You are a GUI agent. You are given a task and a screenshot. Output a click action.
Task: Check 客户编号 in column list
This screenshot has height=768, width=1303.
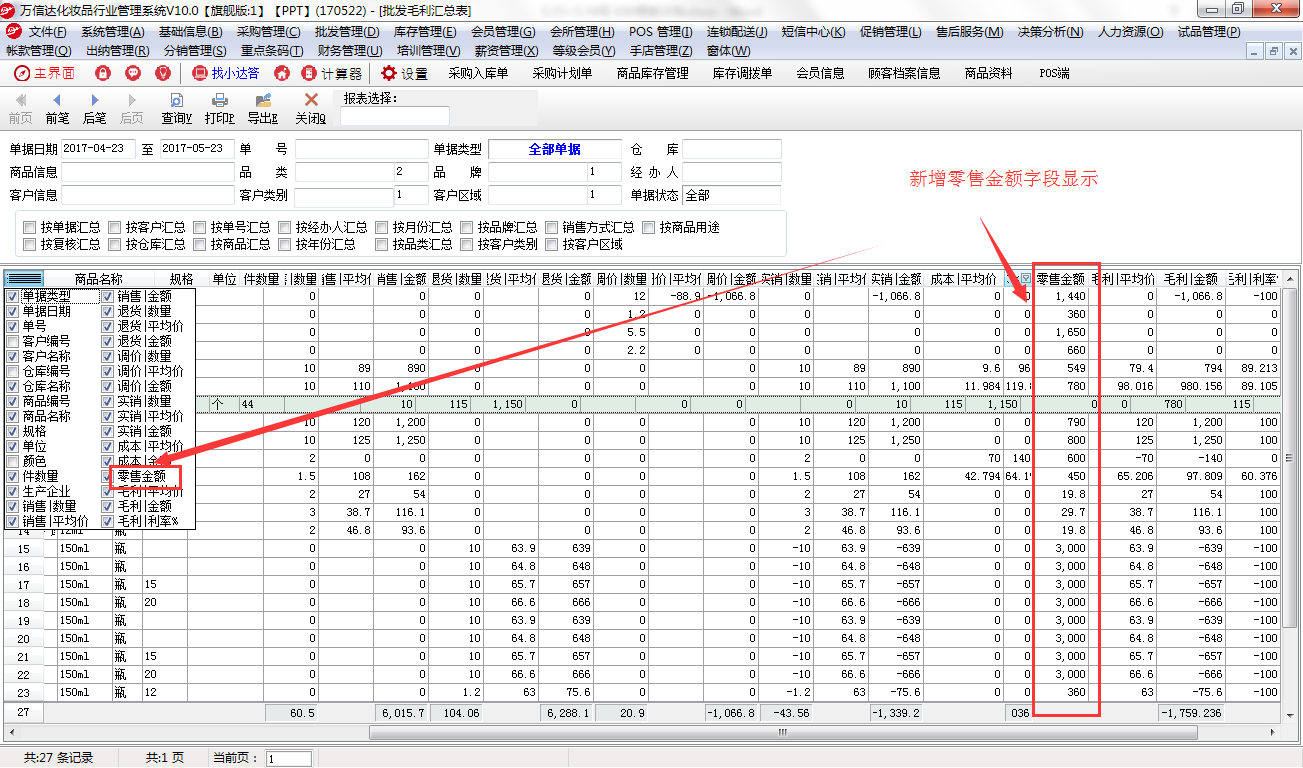(13, 342)
